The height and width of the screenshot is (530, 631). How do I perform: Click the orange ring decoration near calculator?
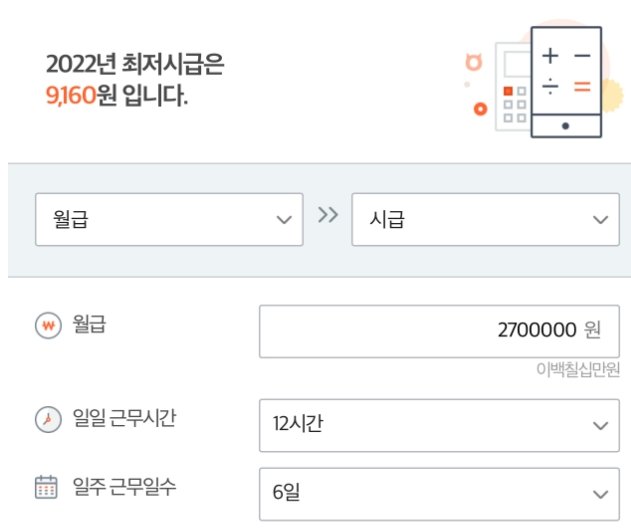click(x=480, y=109)
